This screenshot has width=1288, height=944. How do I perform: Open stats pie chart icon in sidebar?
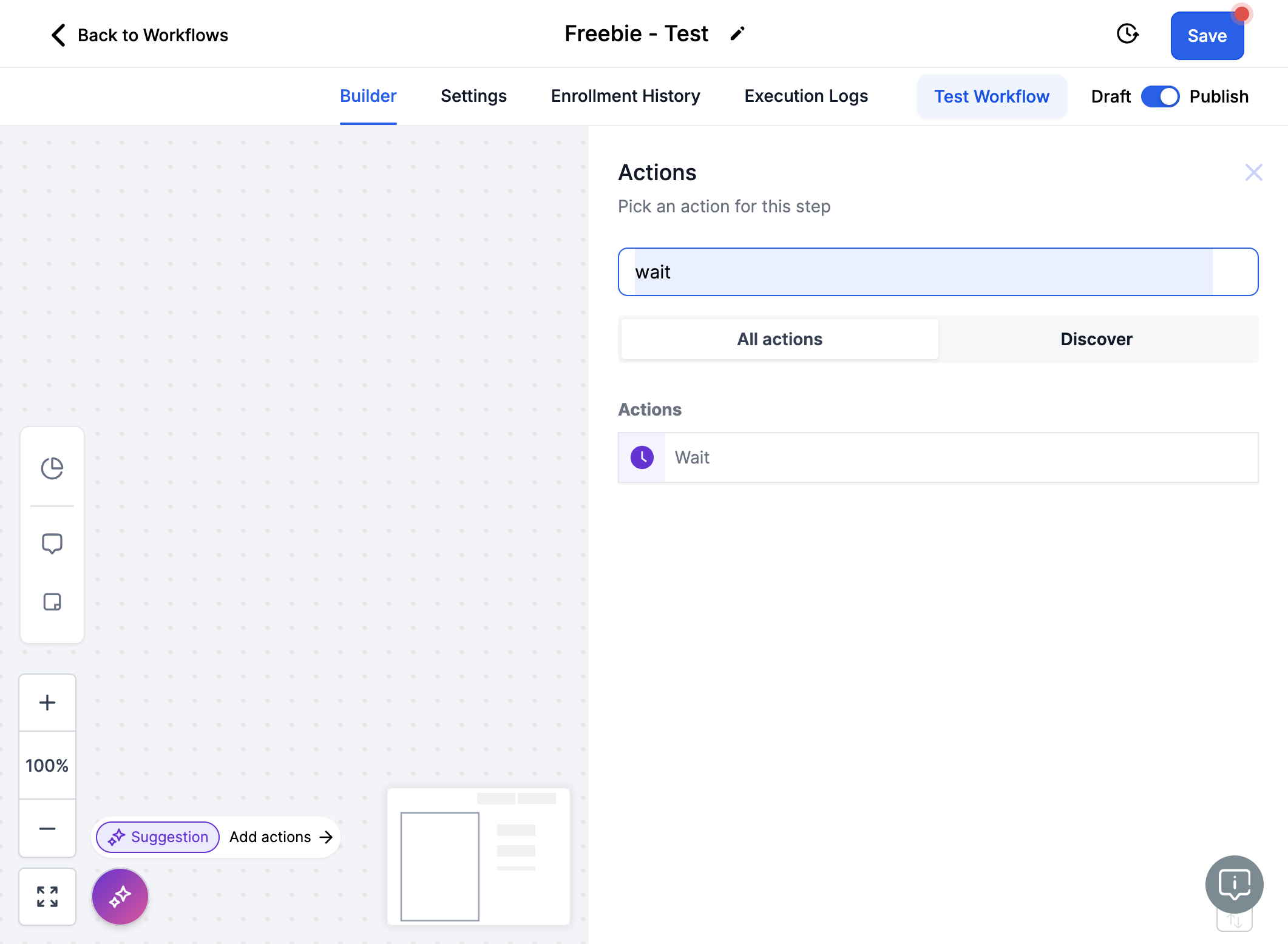tap(52, 468)
